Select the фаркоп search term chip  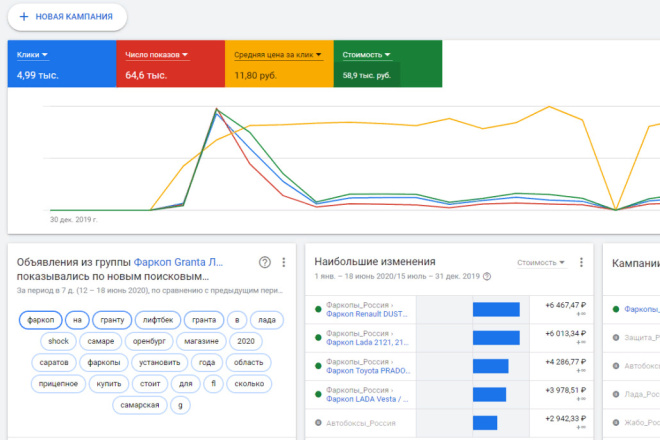coord(40,320)
